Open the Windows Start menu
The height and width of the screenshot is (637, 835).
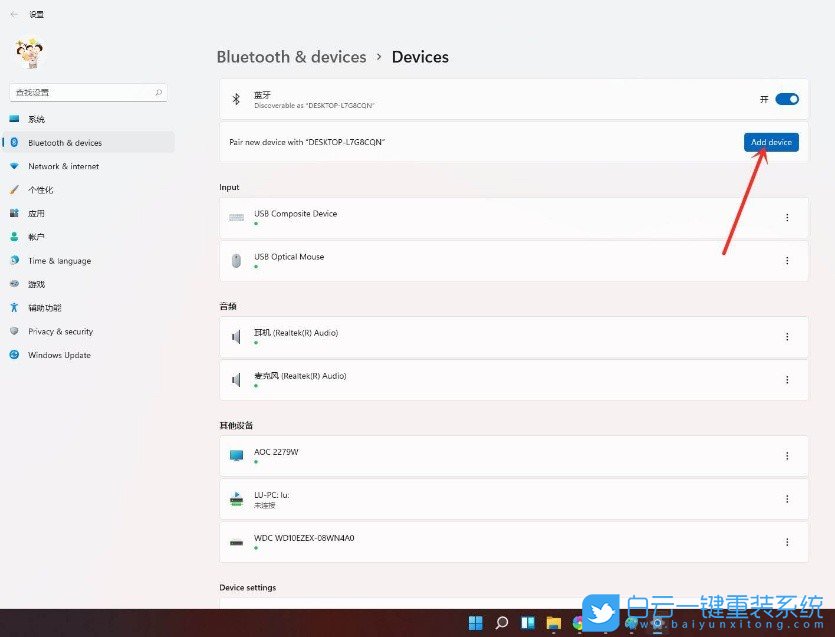[475, 623]
